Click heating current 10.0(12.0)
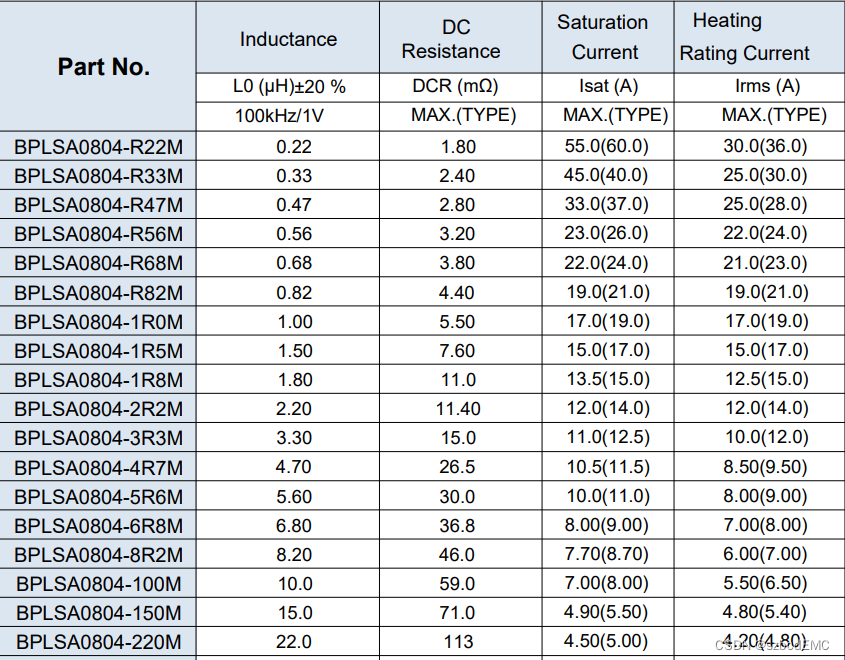The width and height of the screenshot is (845, 660). [767, 437]
